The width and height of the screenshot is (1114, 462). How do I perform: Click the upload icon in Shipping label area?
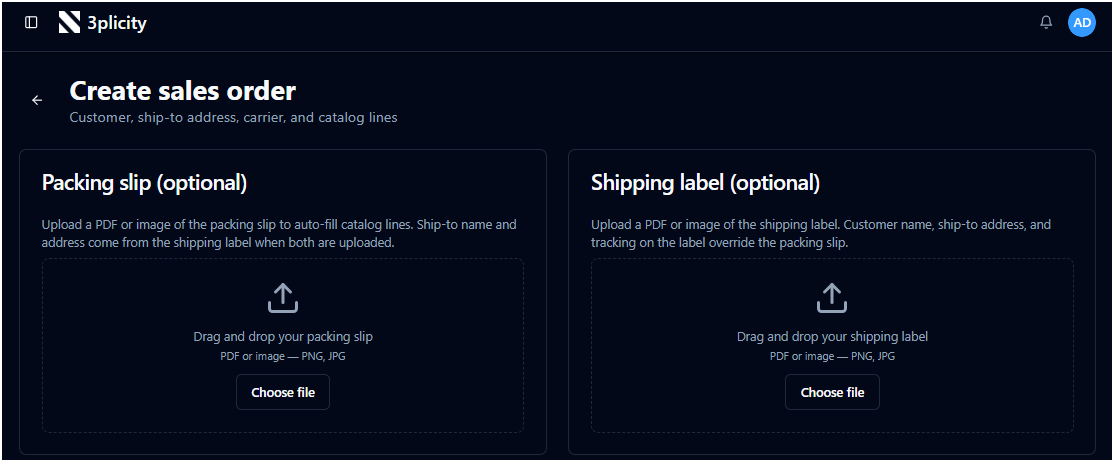pyautogui.click(x=832, y=298)
